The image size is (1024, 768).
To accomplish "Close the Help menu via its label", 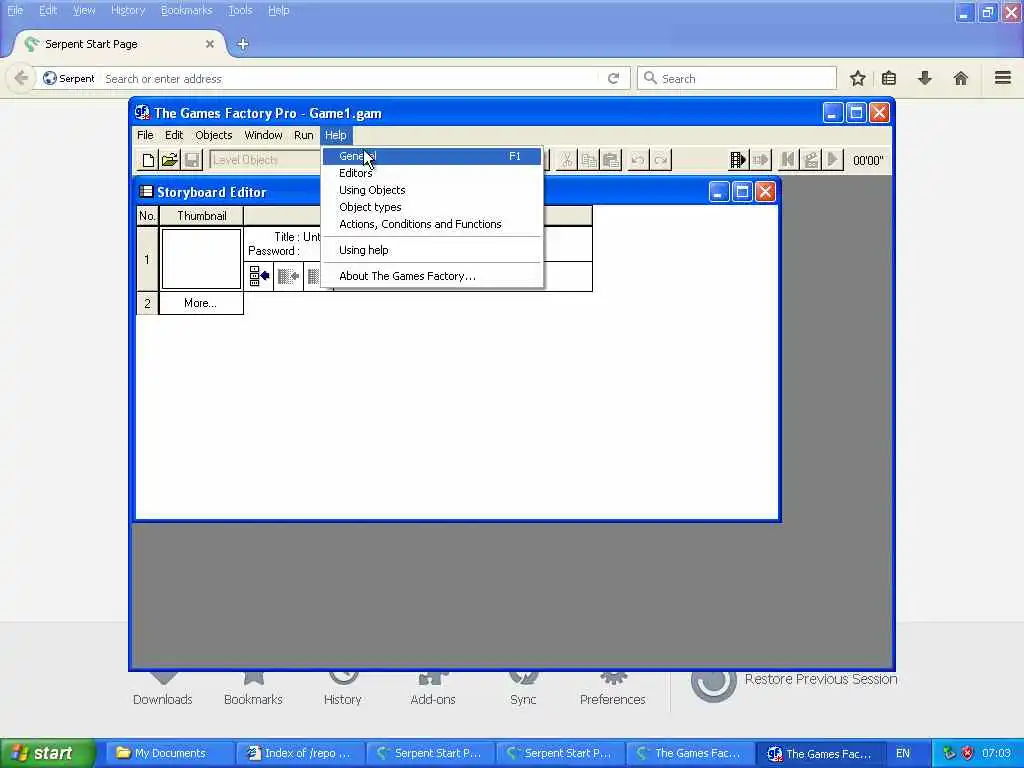I will (336, 135).
